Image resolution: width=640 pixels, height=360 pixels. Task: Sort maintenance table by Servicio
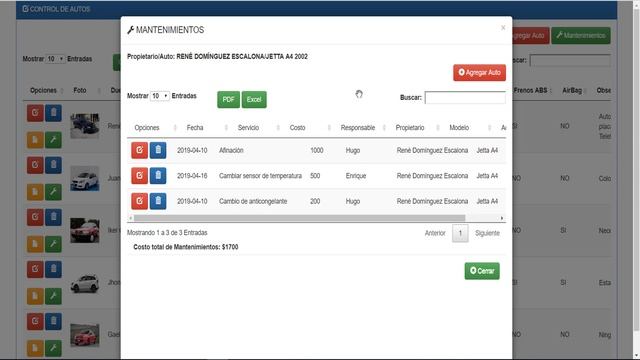[x=248, y=128]
